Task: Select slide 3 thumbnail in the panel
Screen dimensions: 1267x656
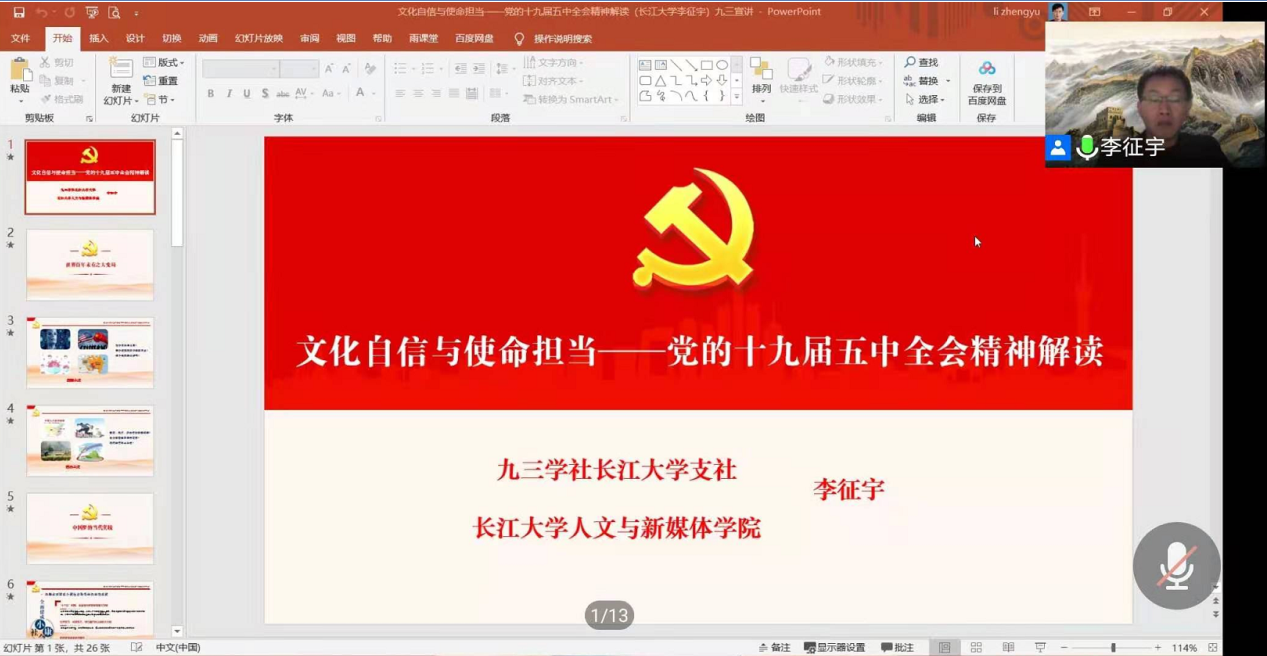Action: click(x=90, y=352)
